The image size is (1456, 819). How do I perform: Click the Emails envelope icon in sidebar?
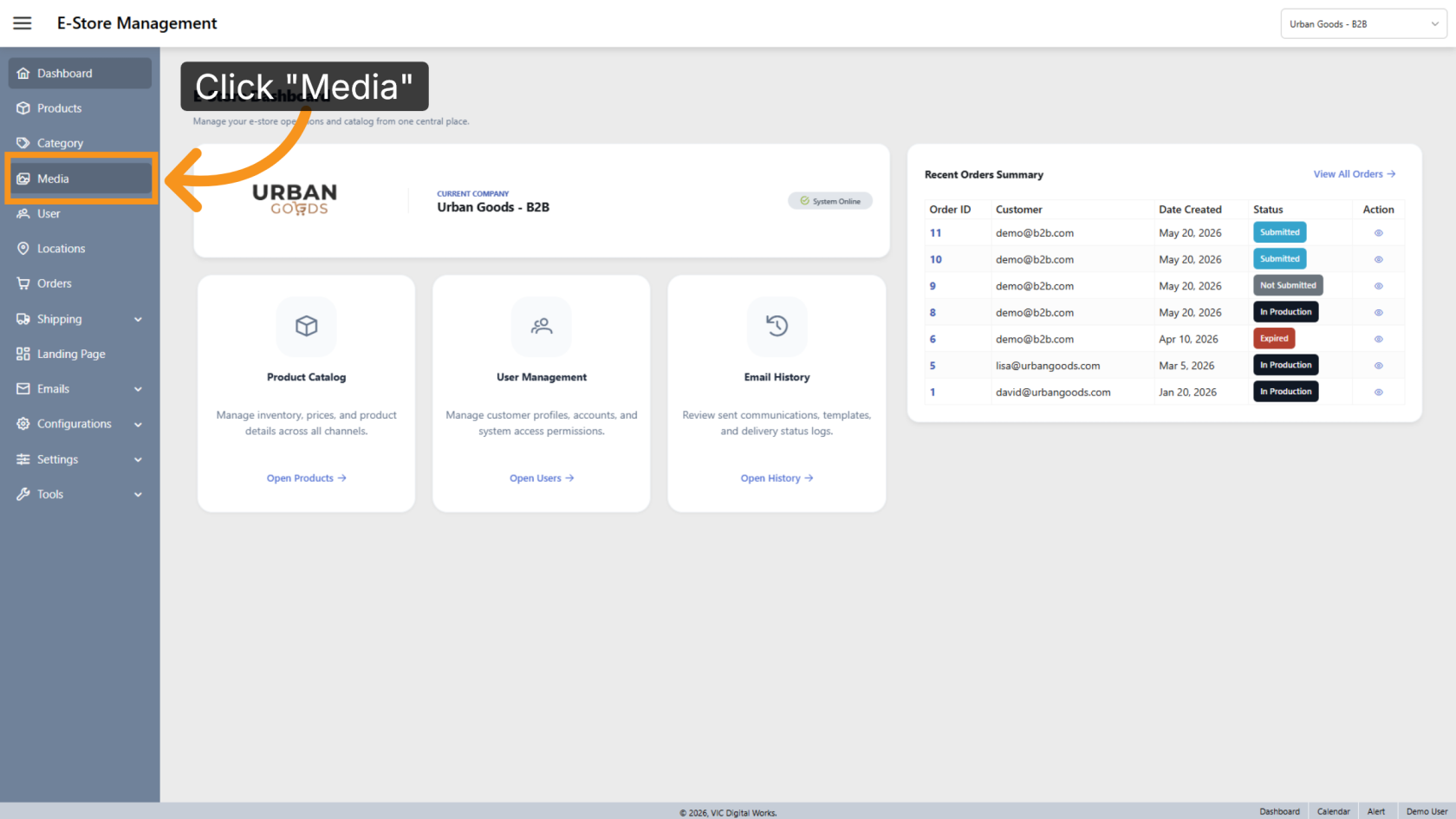click(x=23, y=389)
